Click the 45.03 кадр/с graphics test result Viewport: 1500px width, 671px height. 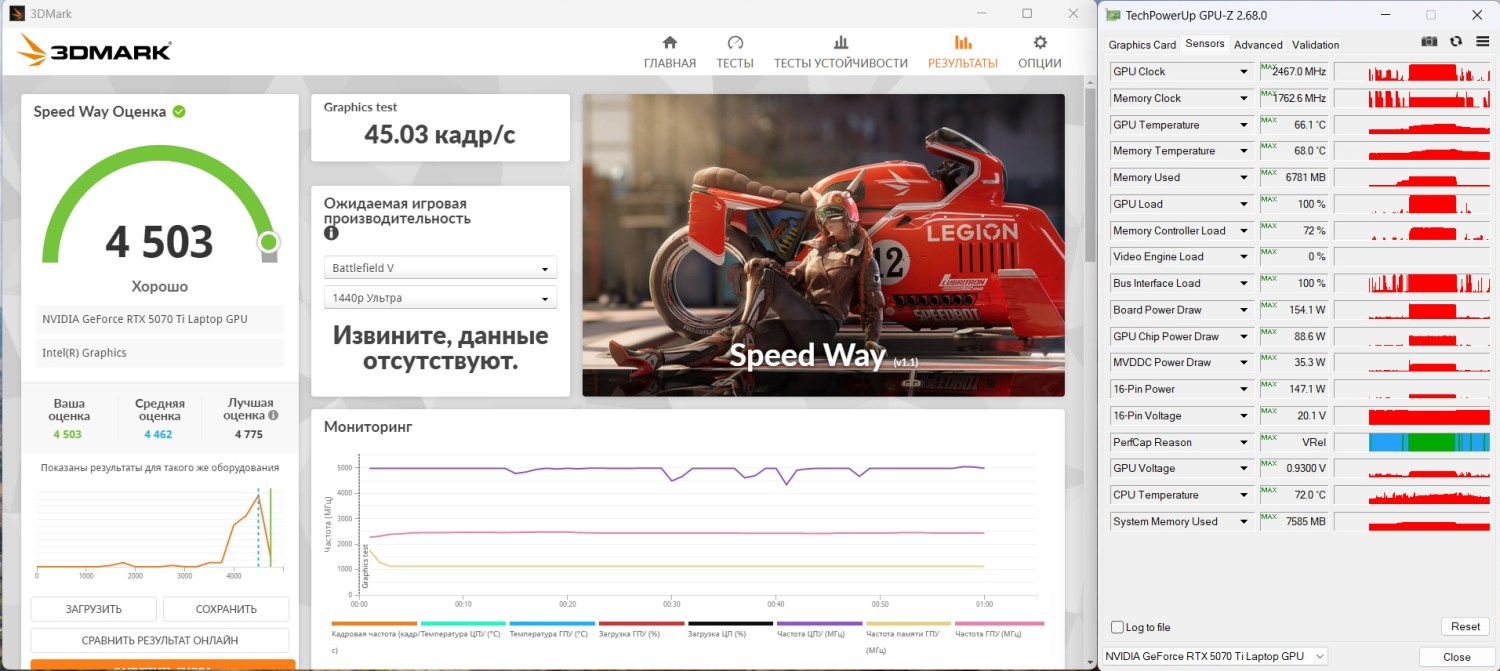pyautogui.click(x=440, y=134)
